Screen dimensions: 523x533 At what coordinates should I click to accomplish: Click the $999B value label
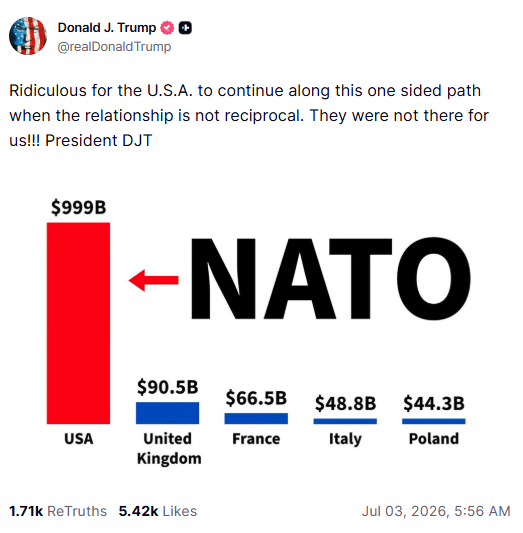[x=79, y=207]
